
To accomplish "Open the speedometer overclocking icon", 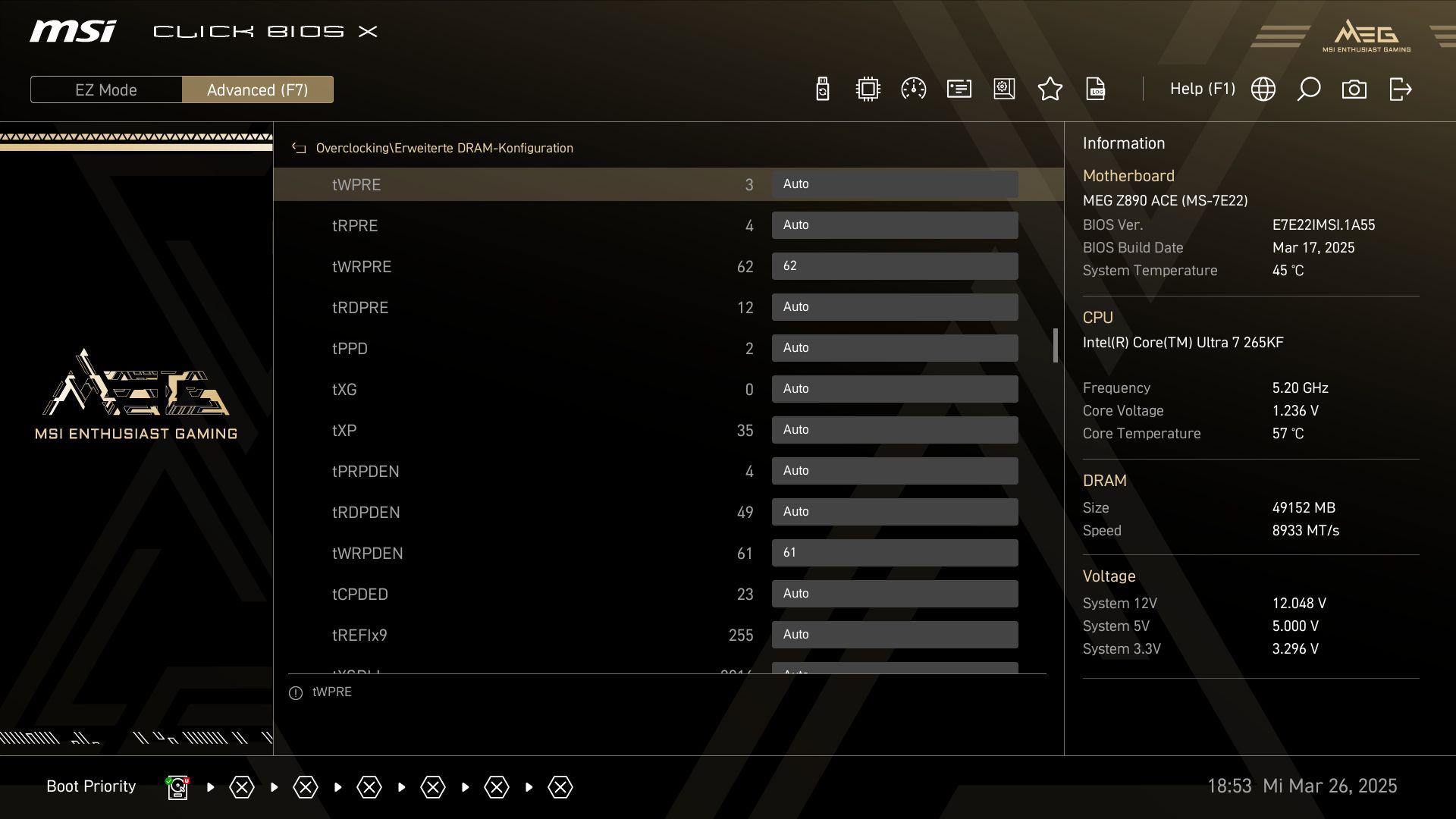I will [913, 89].
